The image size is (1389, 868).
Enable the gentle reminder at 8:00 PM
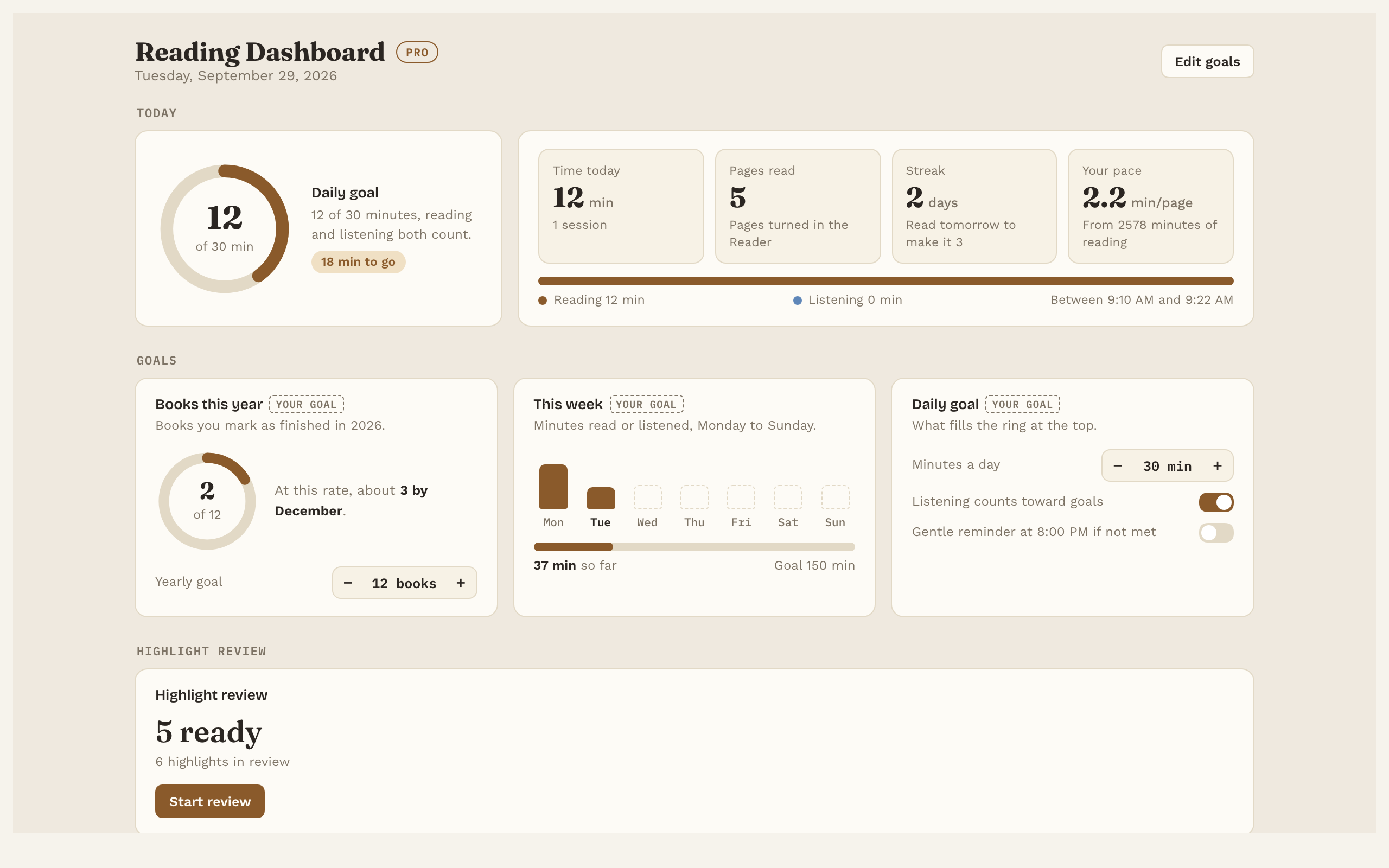coord(1216,532)
